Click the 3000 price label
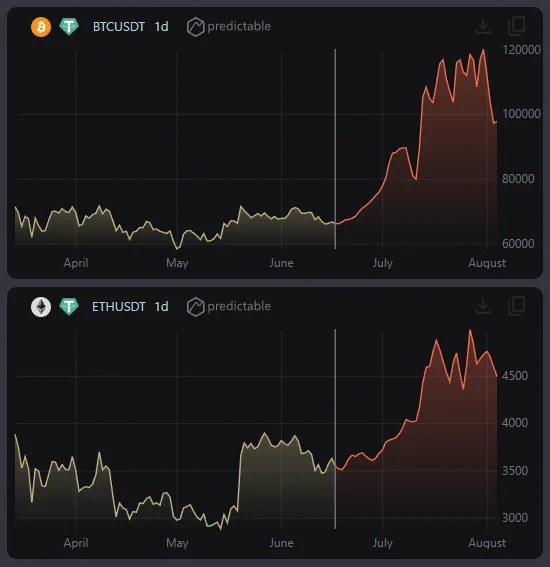The width and height of the screenshot is (550, 567). 515,518
